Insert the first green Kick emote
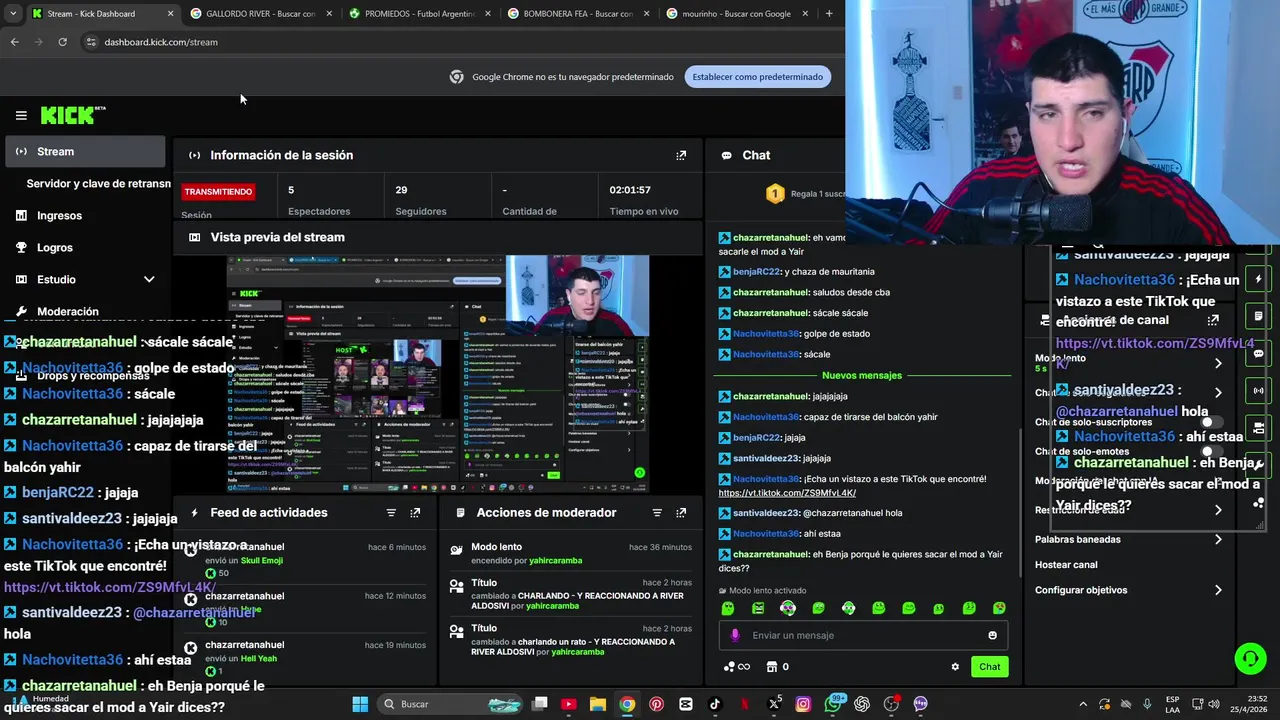1280x720 pixels. tap(728, 608)
